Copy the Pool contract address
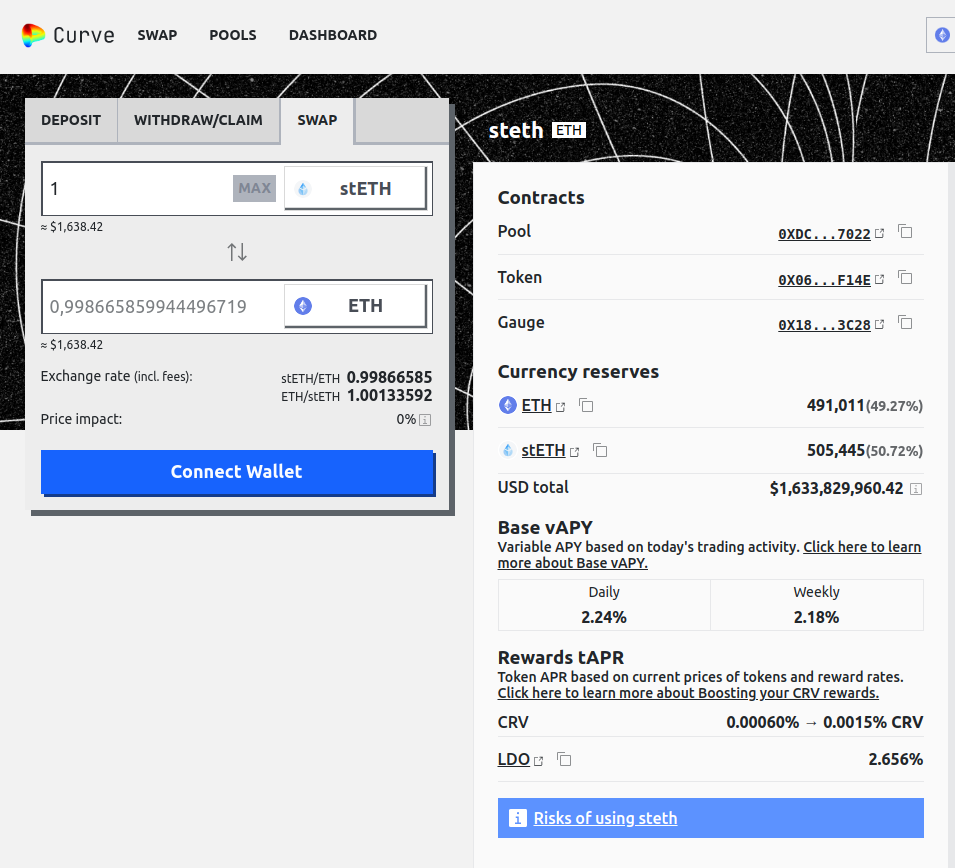Viewport: 955px width, 868px height. 905,232
